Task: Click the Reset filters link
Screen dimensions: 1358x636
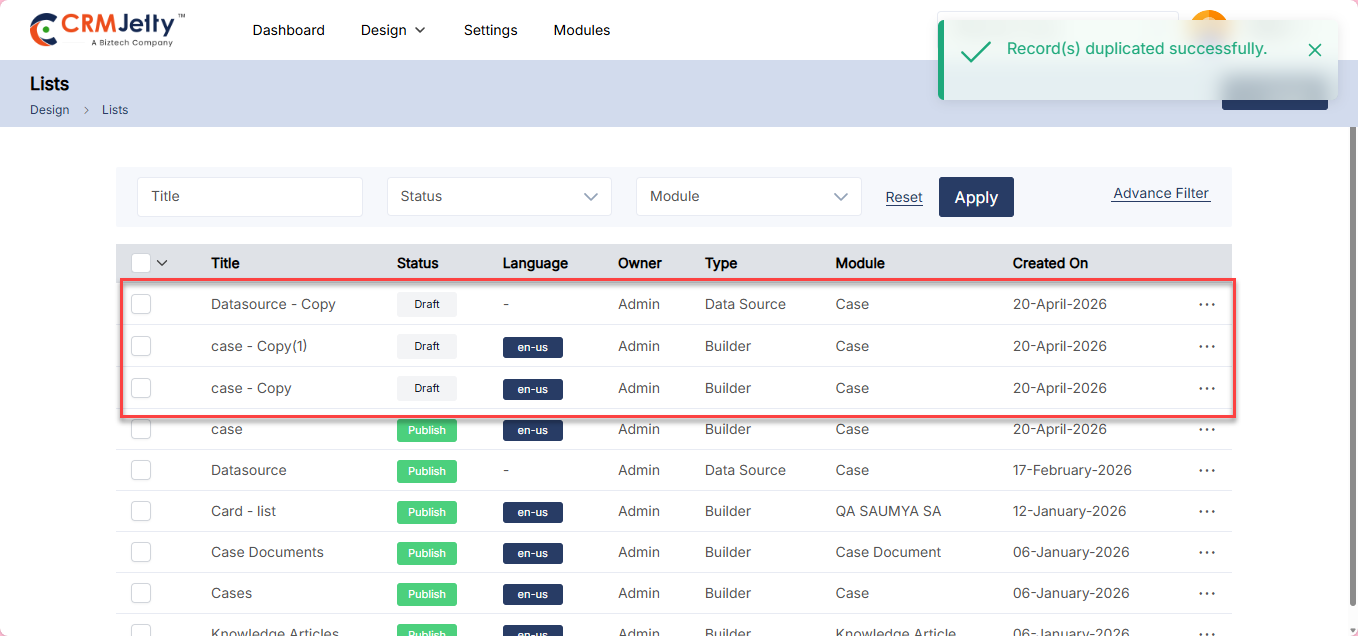Action: point(904,198)
